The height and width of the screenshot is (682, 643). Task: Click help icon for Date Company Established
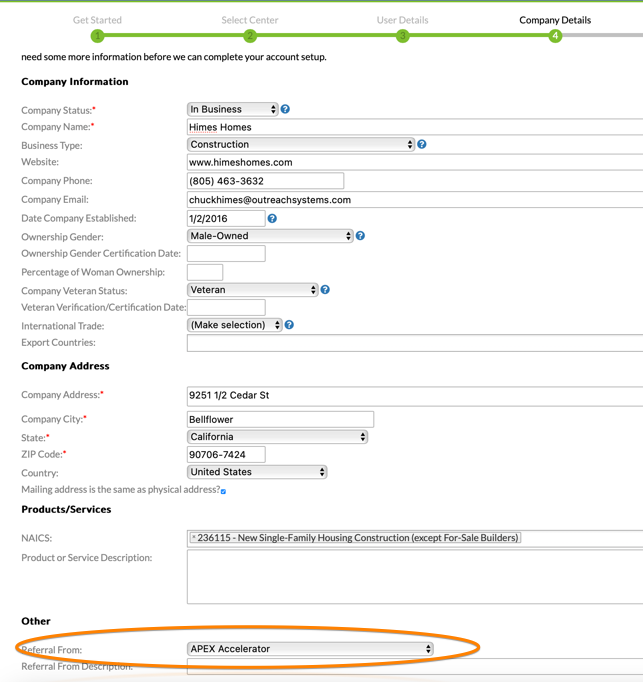coord(272,218)
